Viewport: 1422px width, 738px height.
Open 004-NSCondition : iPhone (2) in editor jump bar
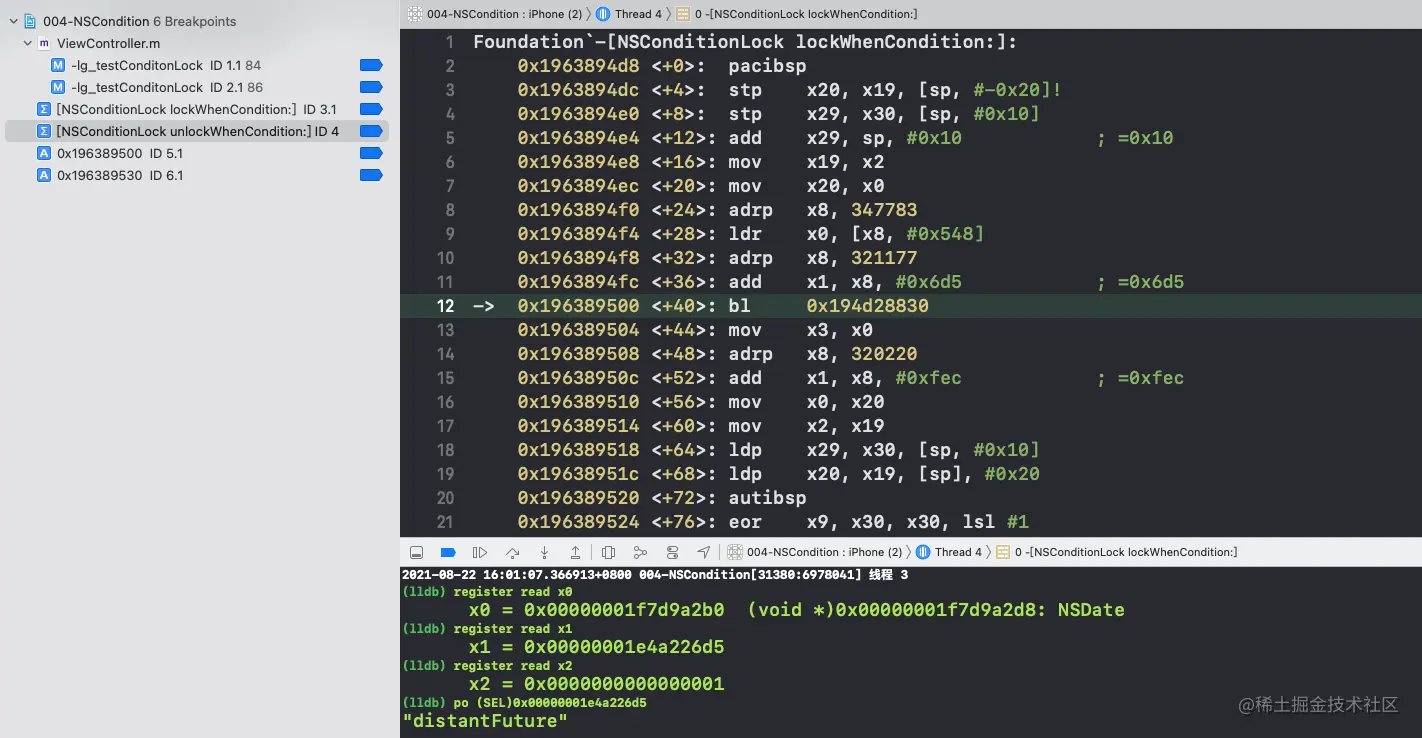(496, 14)
